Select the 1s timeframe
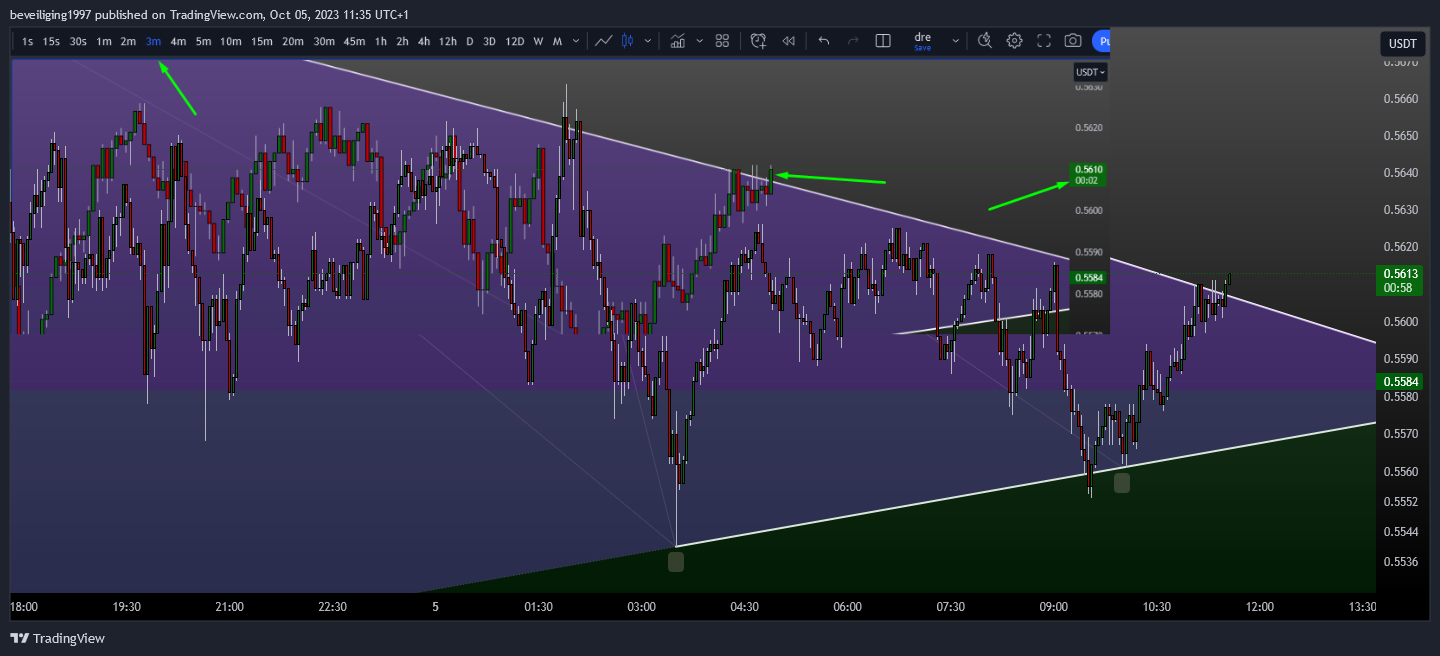The height and width of the screenshot is (656, 1440). pyautogui.click(x=27, y=41)
